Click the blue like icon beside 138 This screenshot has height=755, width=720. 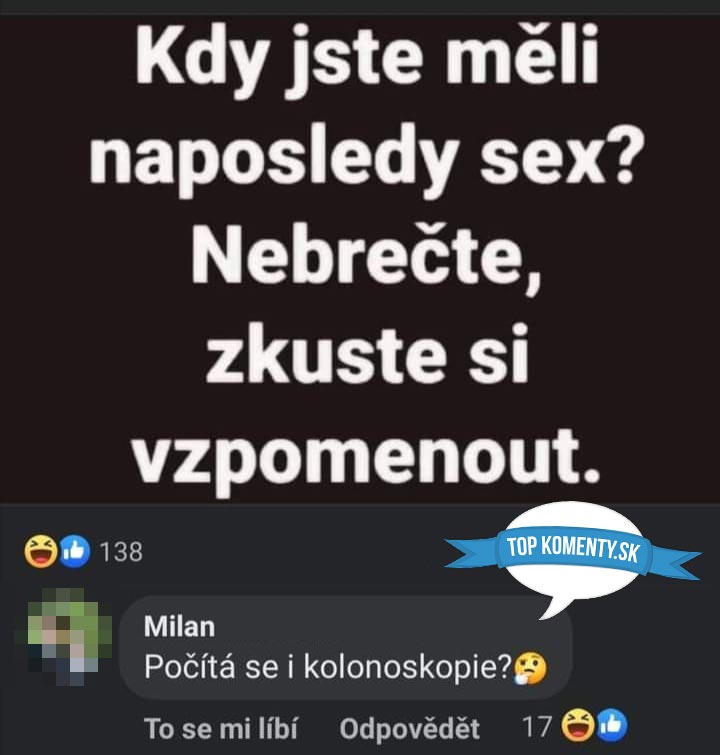[74, 551]
